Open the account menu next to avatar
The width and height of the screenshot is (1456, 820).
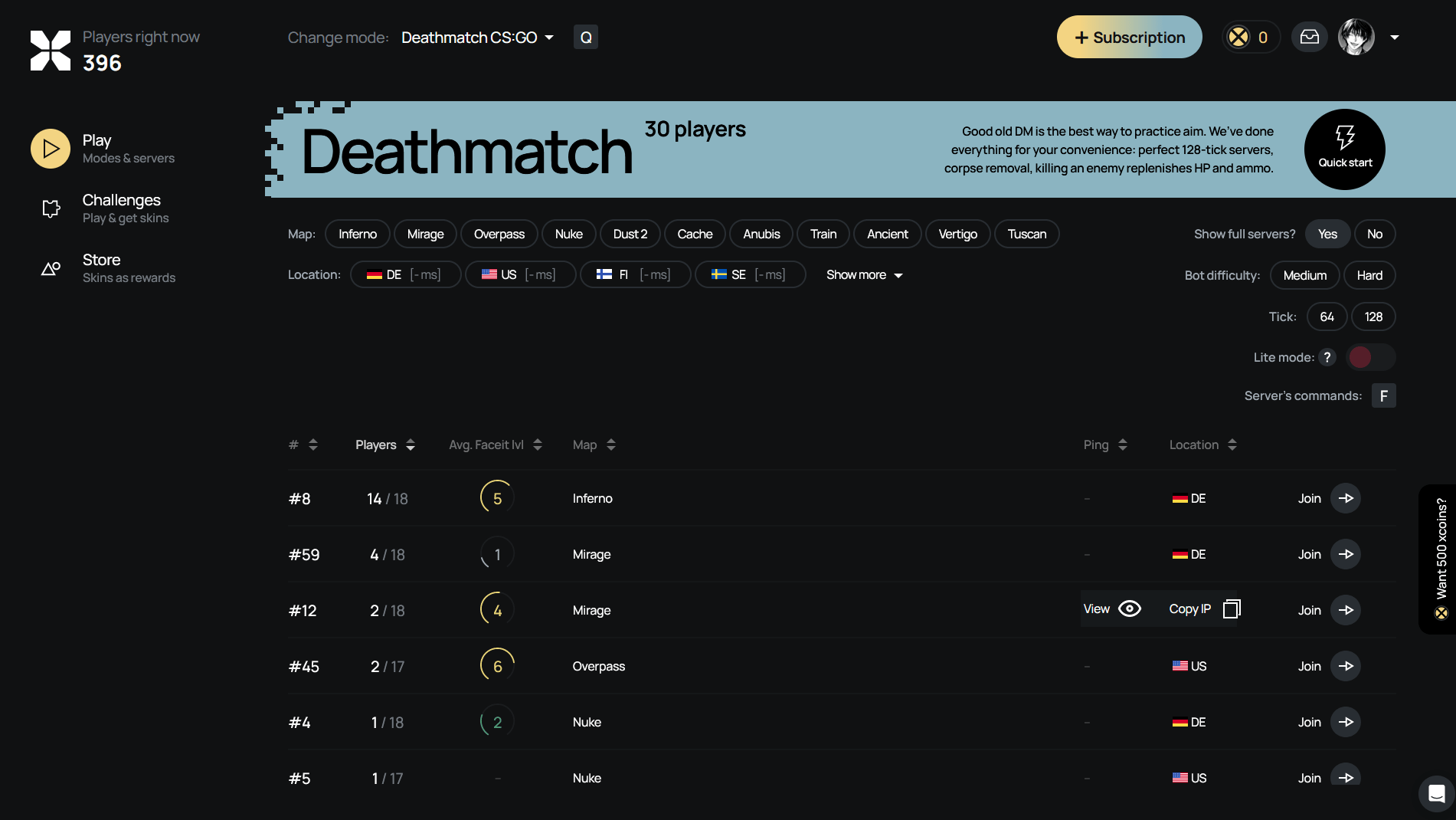1395,36
